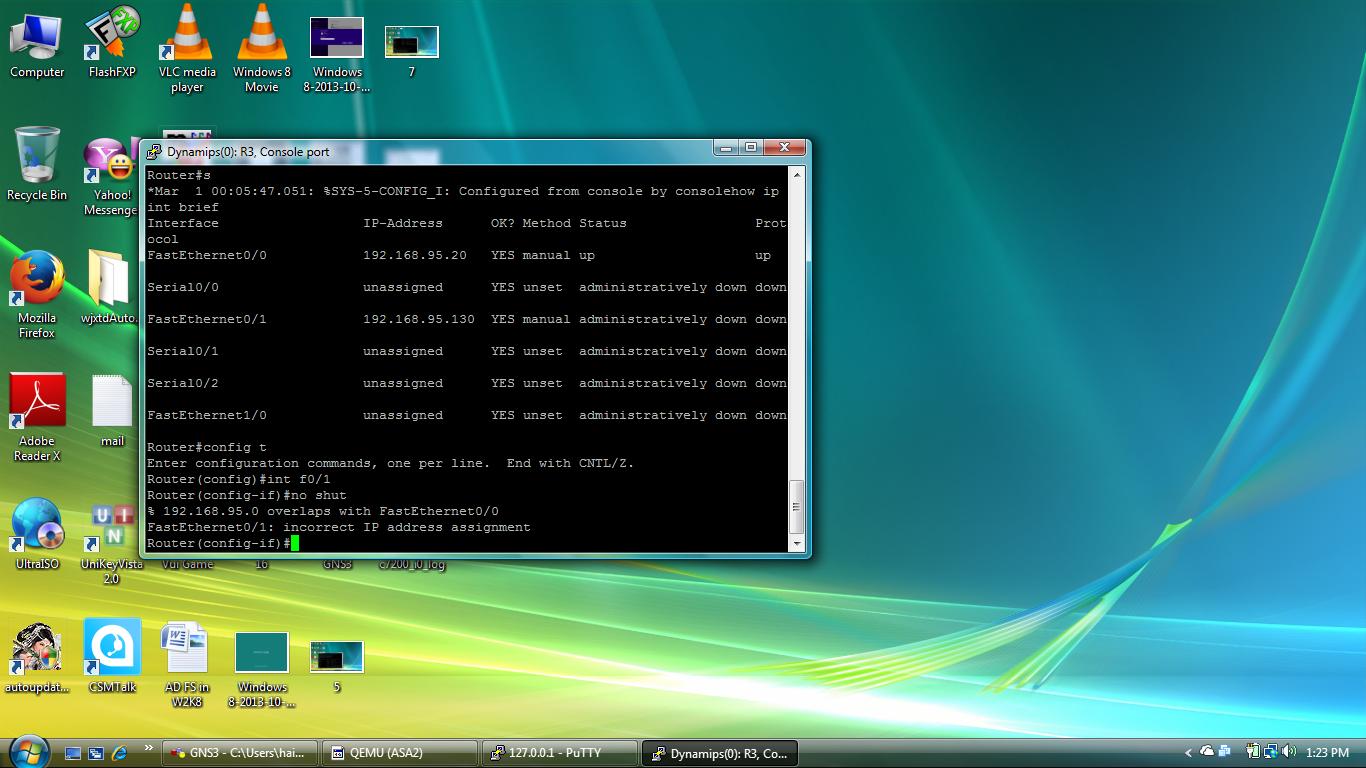Image resolution: width=1366 pixels, height=768 pixels.
Task: Click the Windows Start button
Action: tap(28, 751)
